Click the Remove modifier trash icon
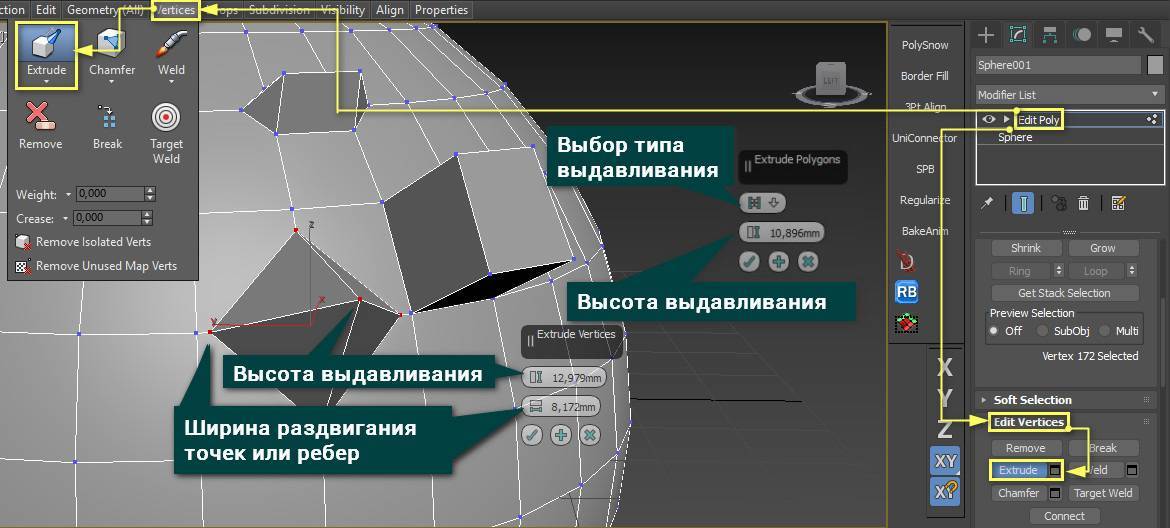 click(1084, 203)
